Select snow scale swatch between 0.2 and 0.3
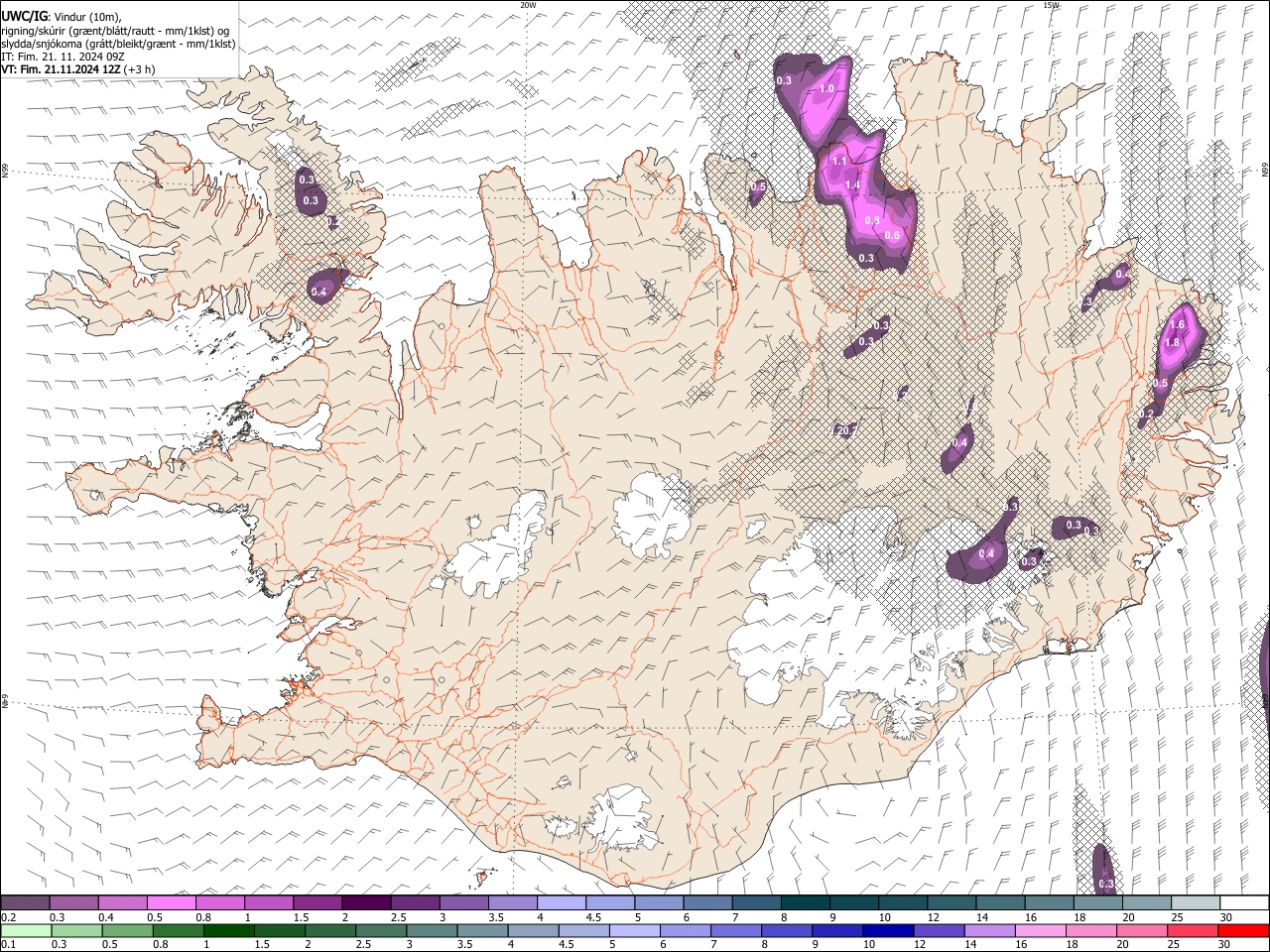 [25, 902]
